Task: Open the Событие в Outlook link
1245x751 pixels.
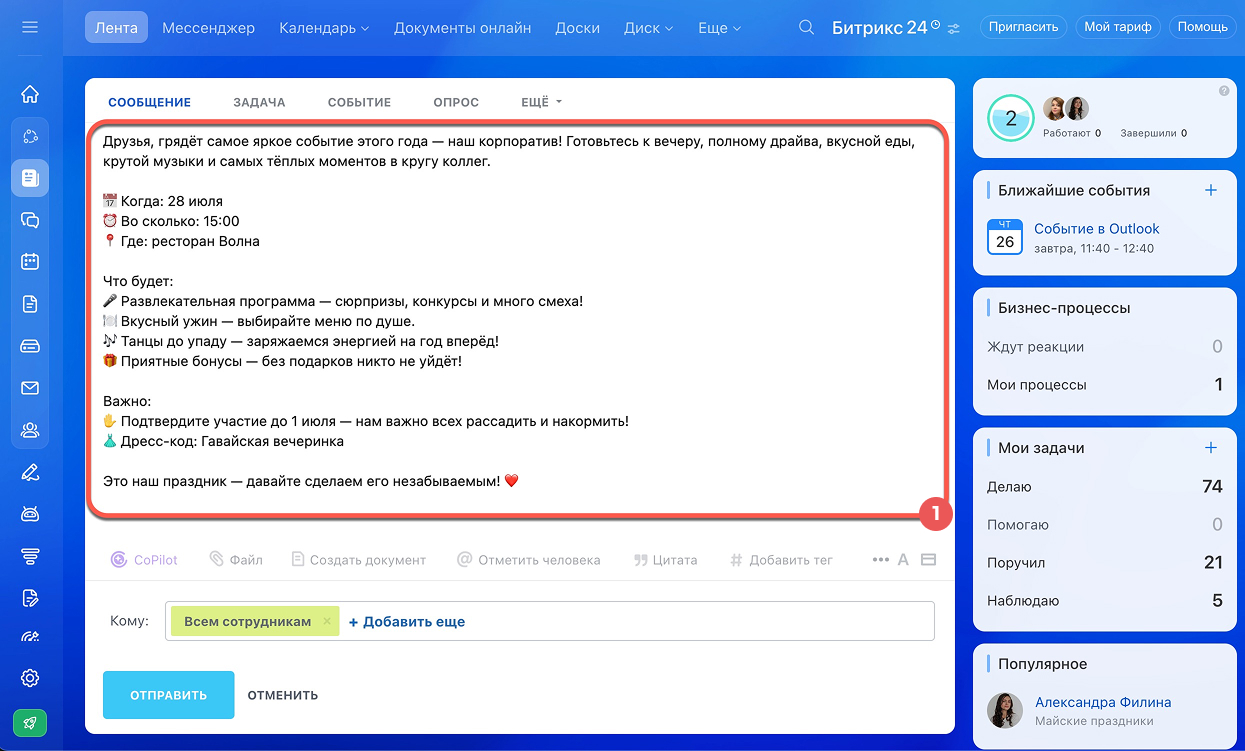Action: coord(1097,229)
